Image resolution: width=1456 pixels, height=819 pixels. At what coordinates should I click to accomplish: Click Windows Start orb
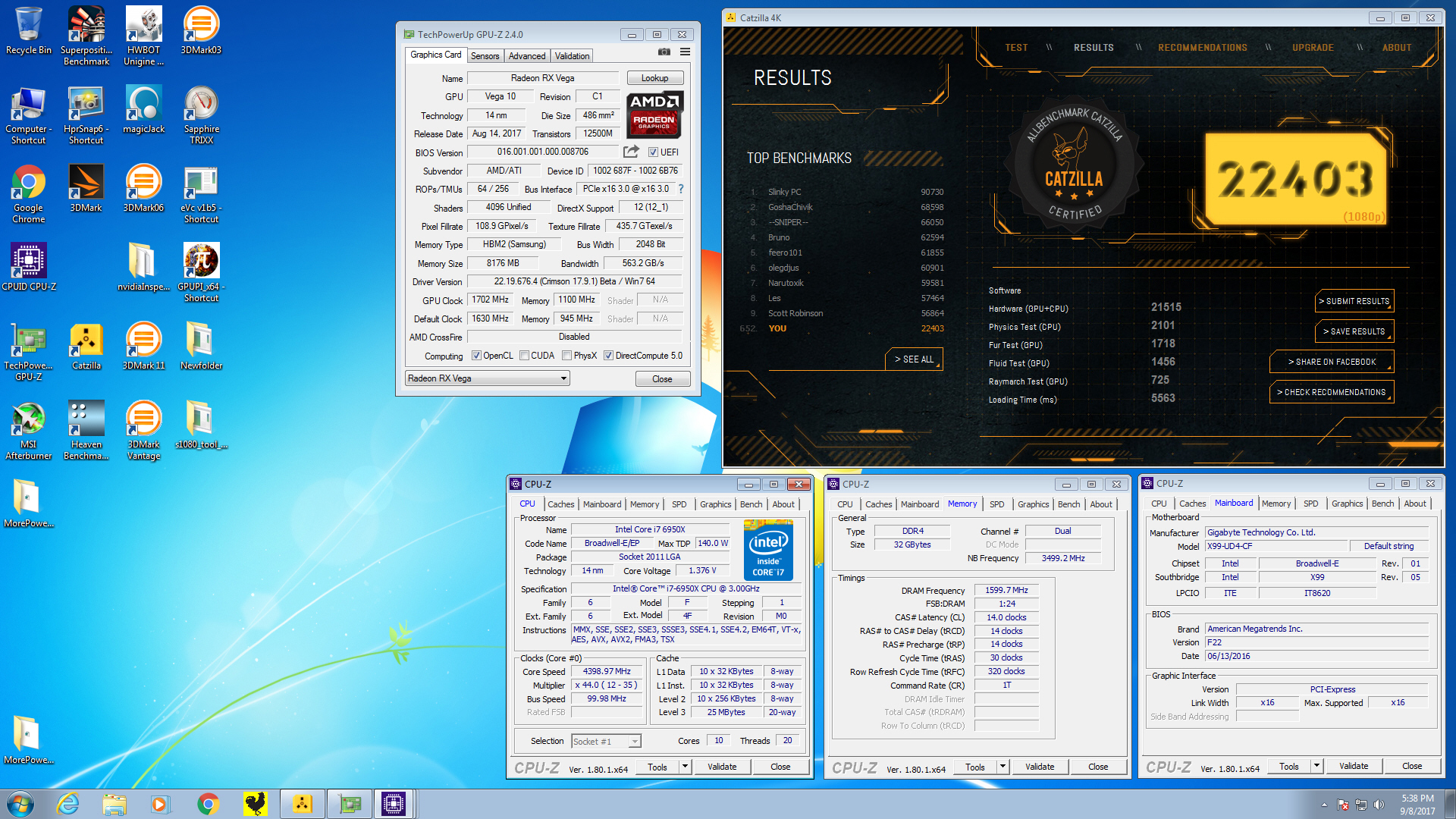pyautogui.click(x=20, y=804)
